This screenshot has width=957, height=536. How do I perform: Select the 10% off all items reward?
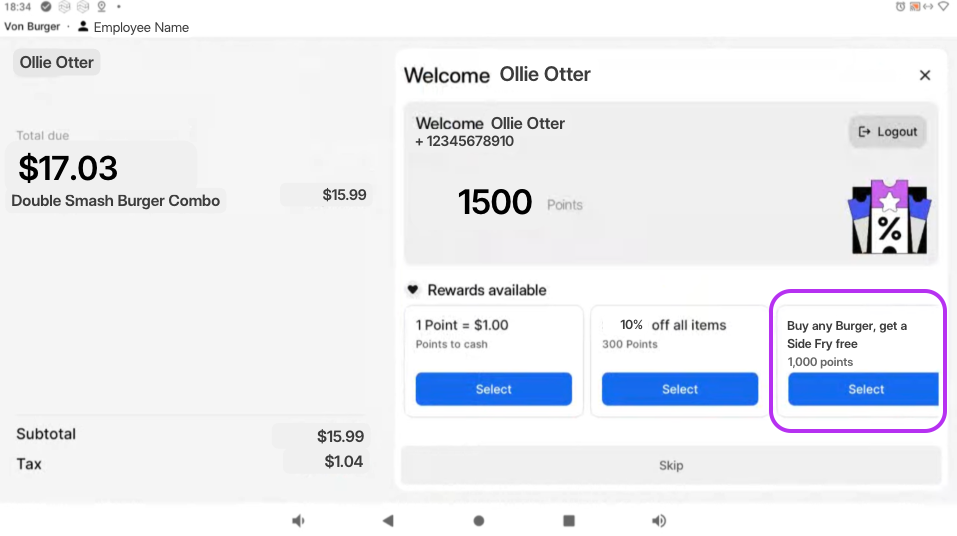pos(680,389)
